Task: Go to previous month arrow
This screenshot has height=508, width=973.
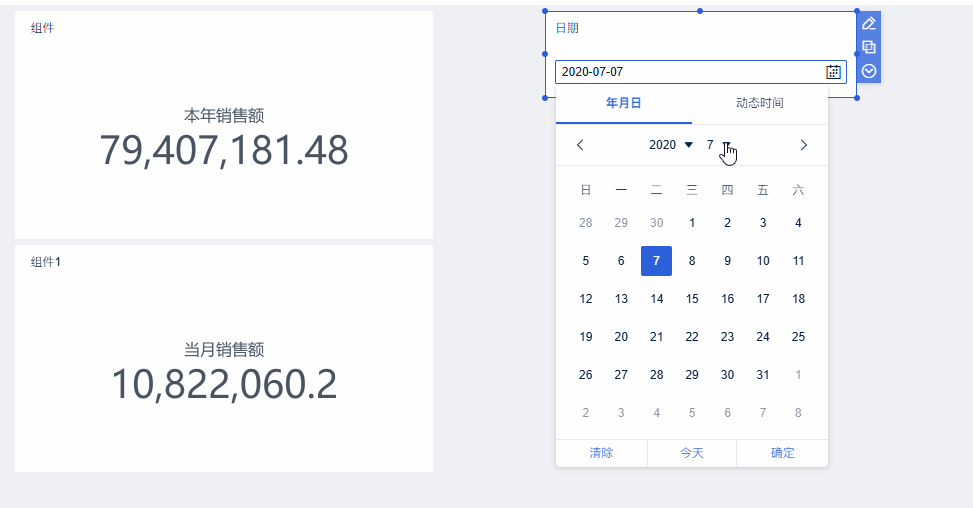Action: pyautogui.click(x=580, y=145)
